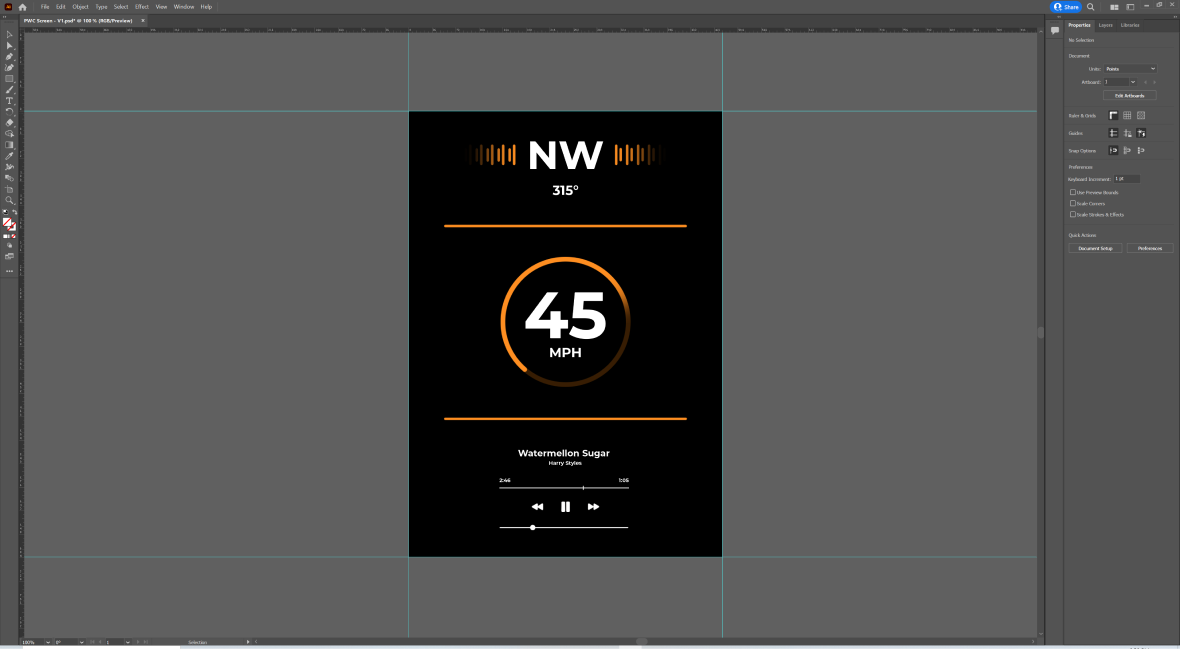Toggle Smart Guides icon

[1141, 133]
